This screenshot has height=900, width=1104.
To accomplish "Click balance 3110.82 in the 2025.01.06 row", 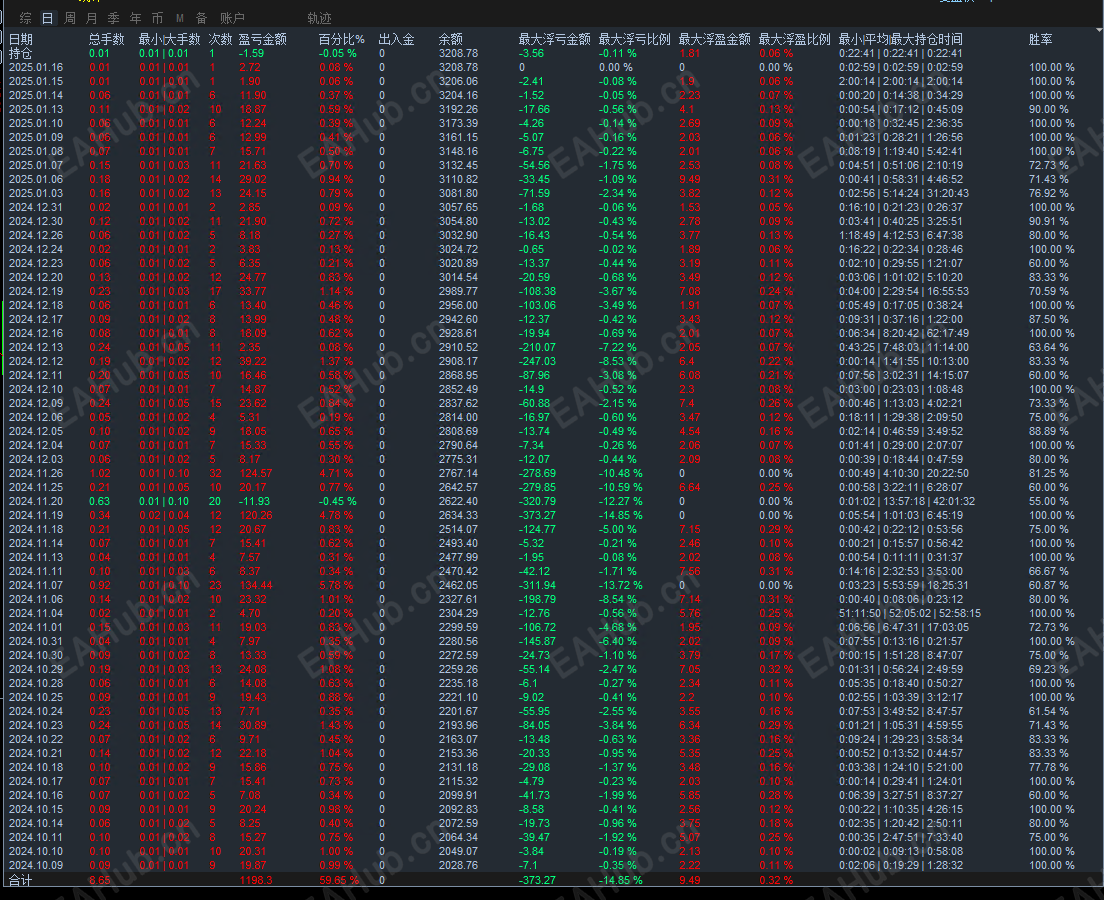I will [x=458, y=180].
